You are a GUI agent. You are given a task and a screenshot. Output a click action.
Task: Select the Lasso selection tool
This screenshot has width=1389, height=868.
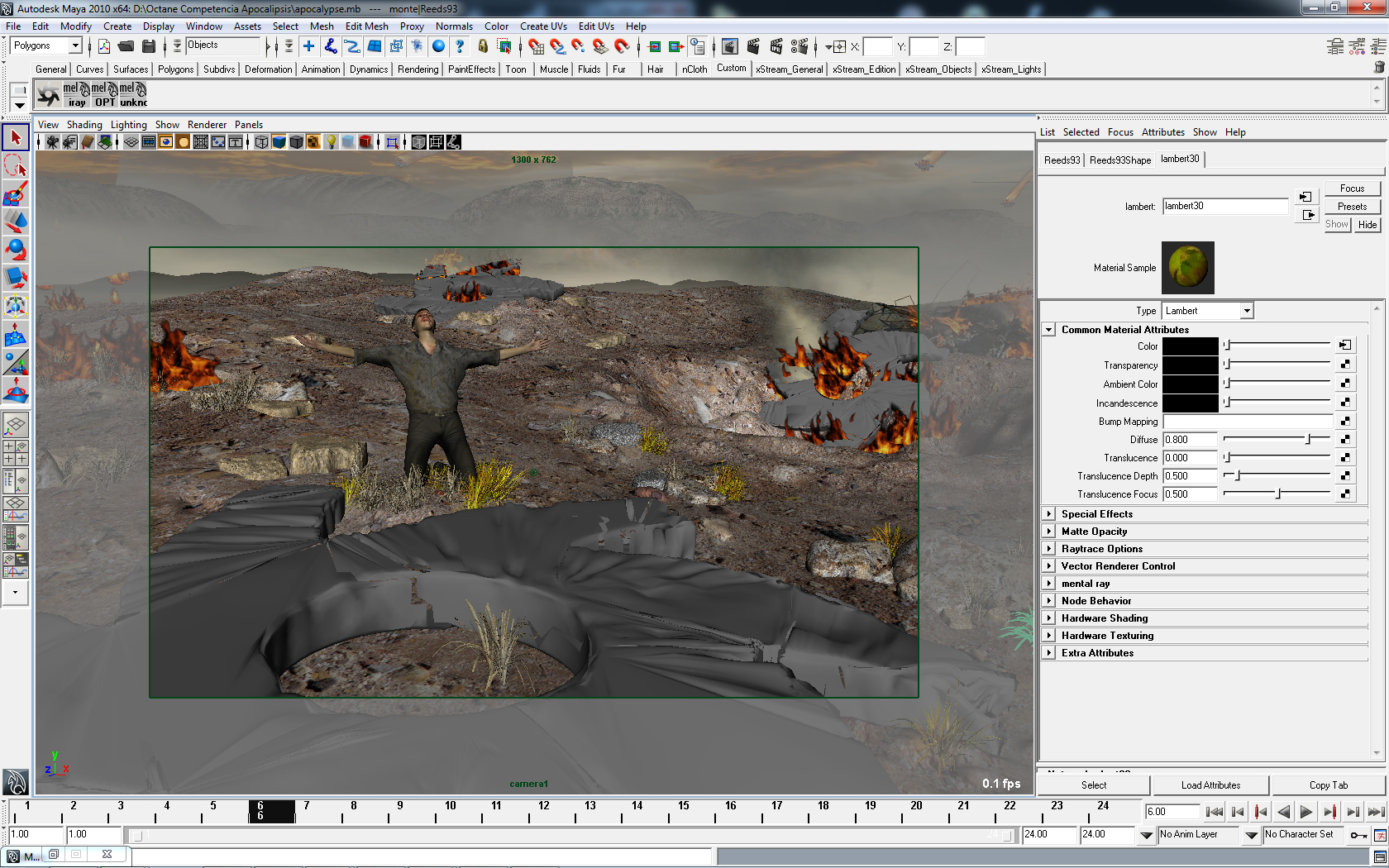coord(16,166)
